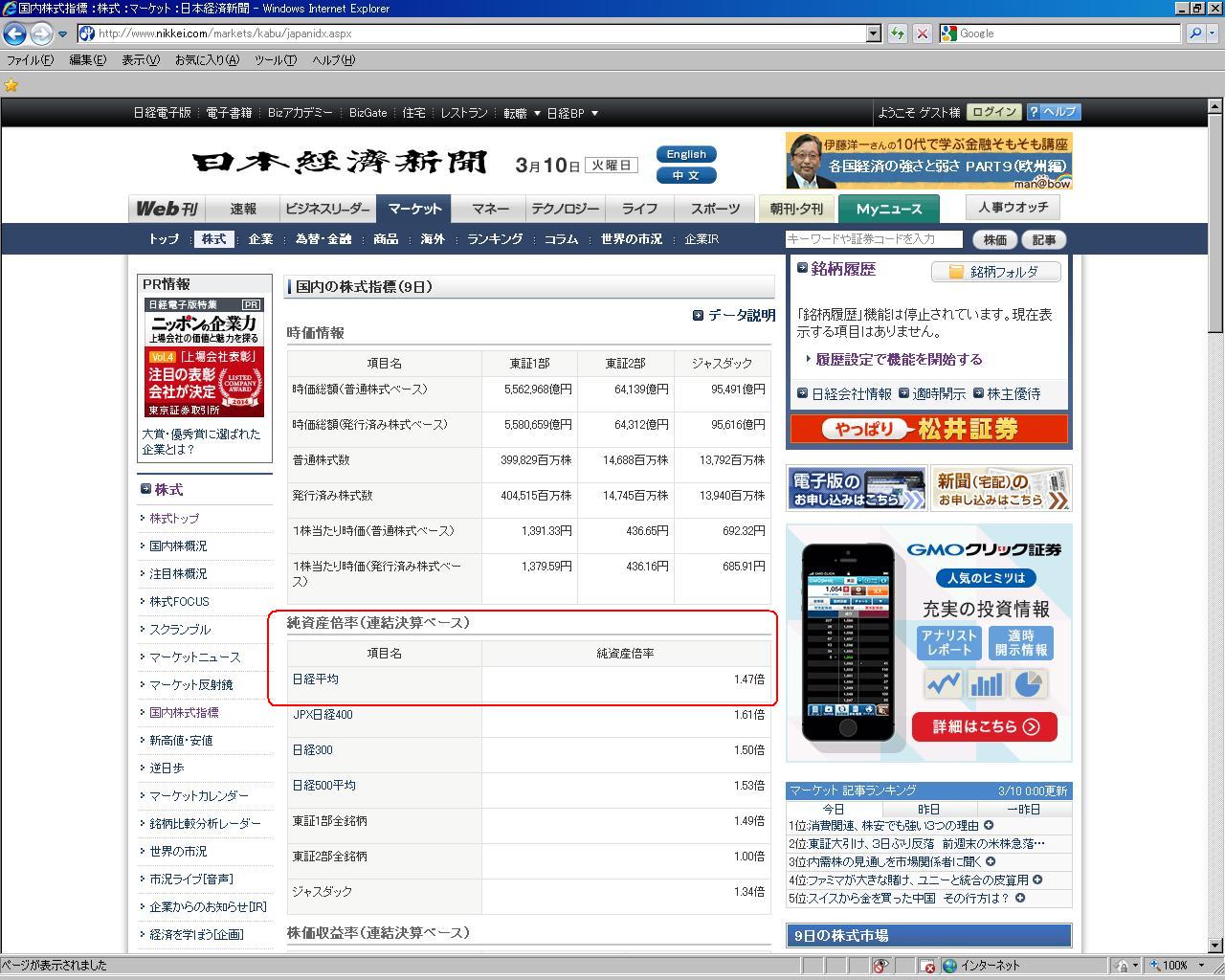Open the 世界の市況 submenu link

pos(631,239)
